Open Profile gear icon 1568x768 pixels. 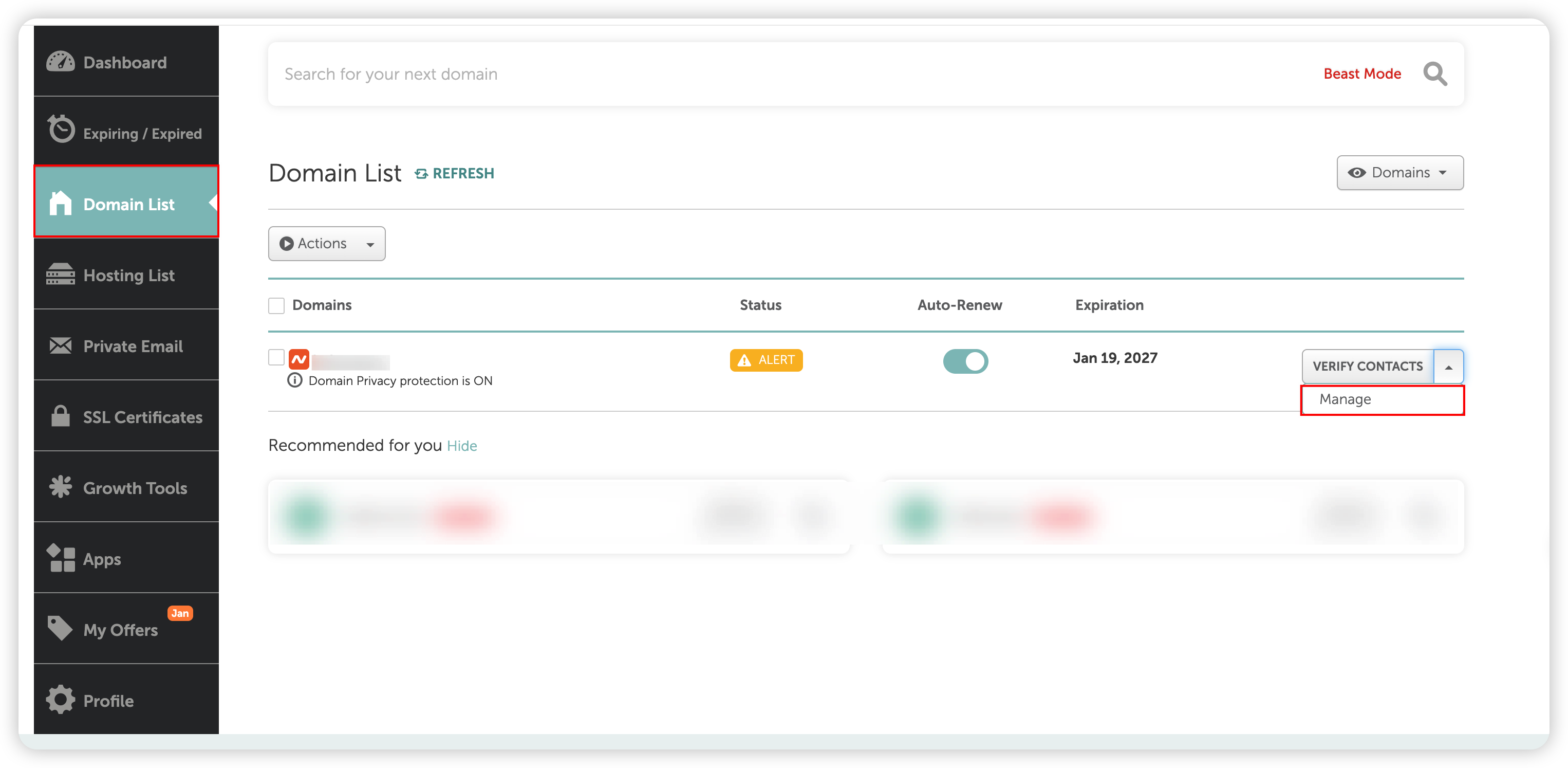pyautogui.click(x=60, y=700)
